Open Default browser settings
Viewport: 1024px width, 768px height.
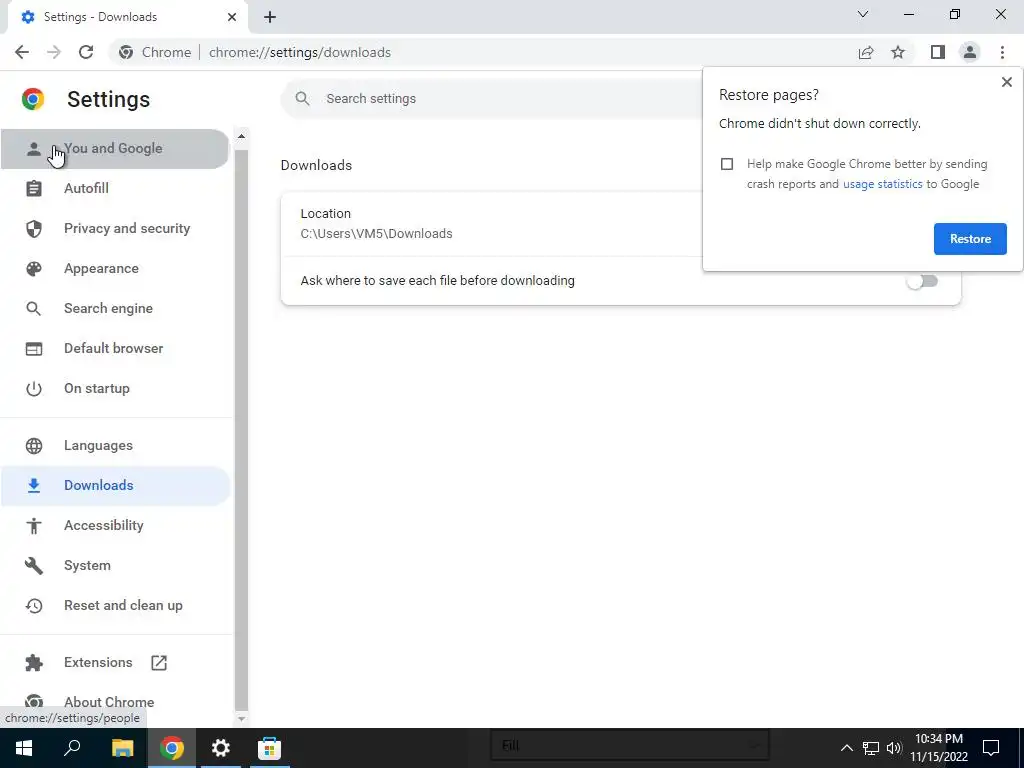point(115,349)
